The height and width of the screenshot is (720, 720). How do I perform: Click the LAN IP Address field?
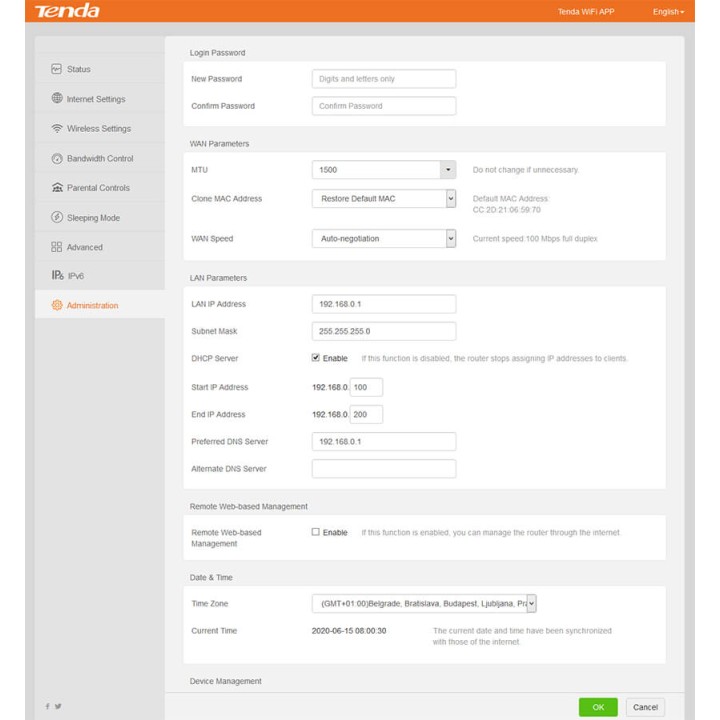(x=384, y=304)
